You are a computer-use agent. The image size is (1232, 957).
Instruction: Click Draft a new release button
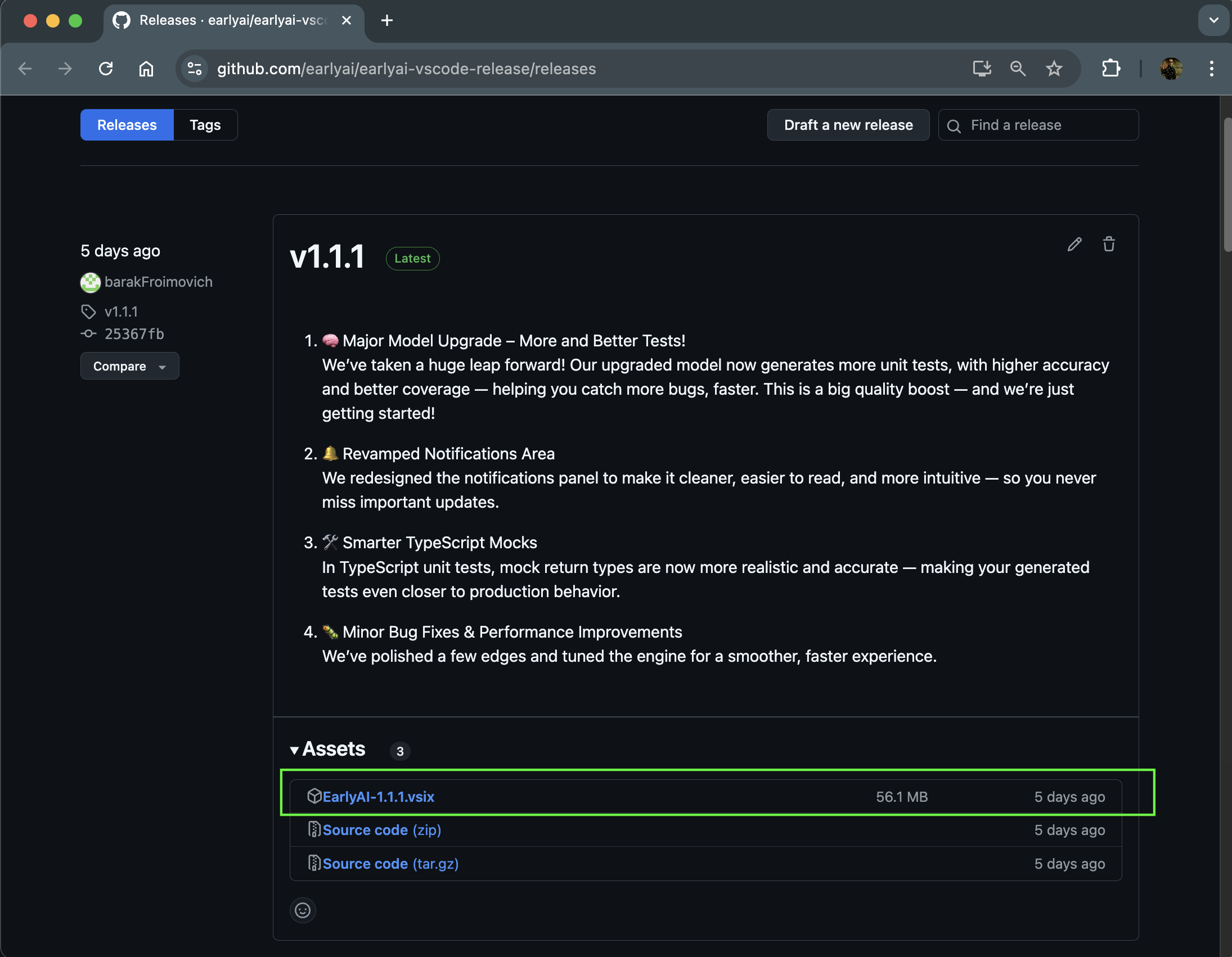[x=848, y=125]
